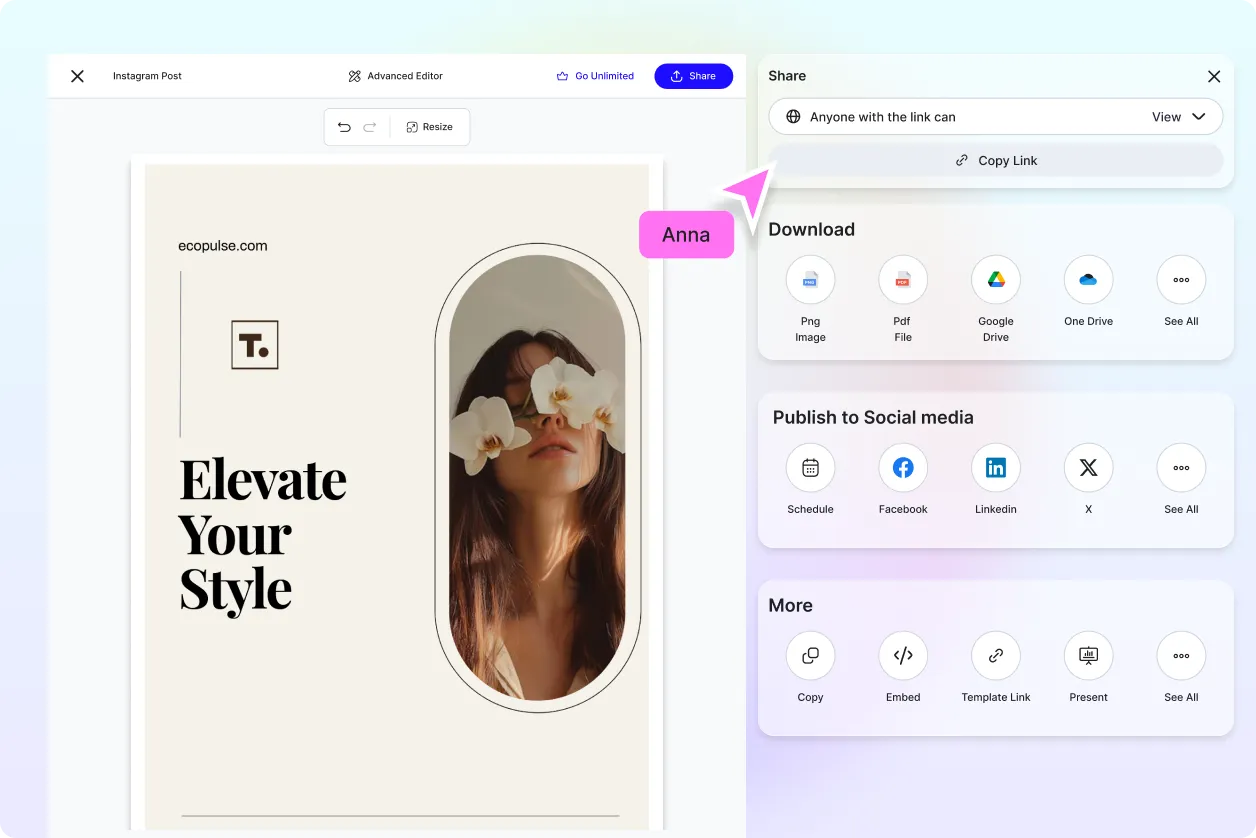This screenshot has height=838, width=1256.
Task: Open the Advanced Editor
Action: coord(396,76)
